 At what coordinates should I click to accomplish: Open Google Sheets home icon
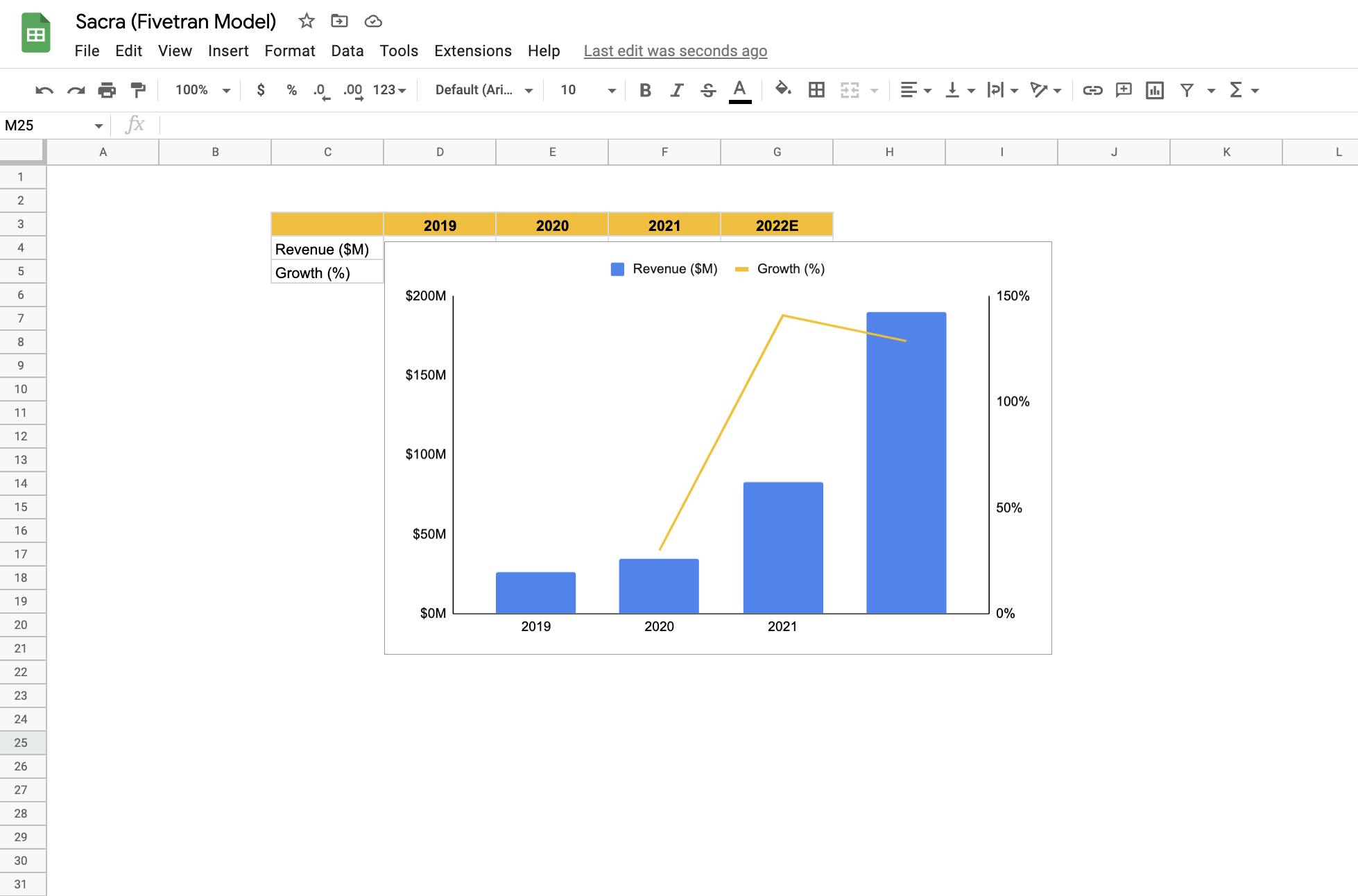(36, 33)
